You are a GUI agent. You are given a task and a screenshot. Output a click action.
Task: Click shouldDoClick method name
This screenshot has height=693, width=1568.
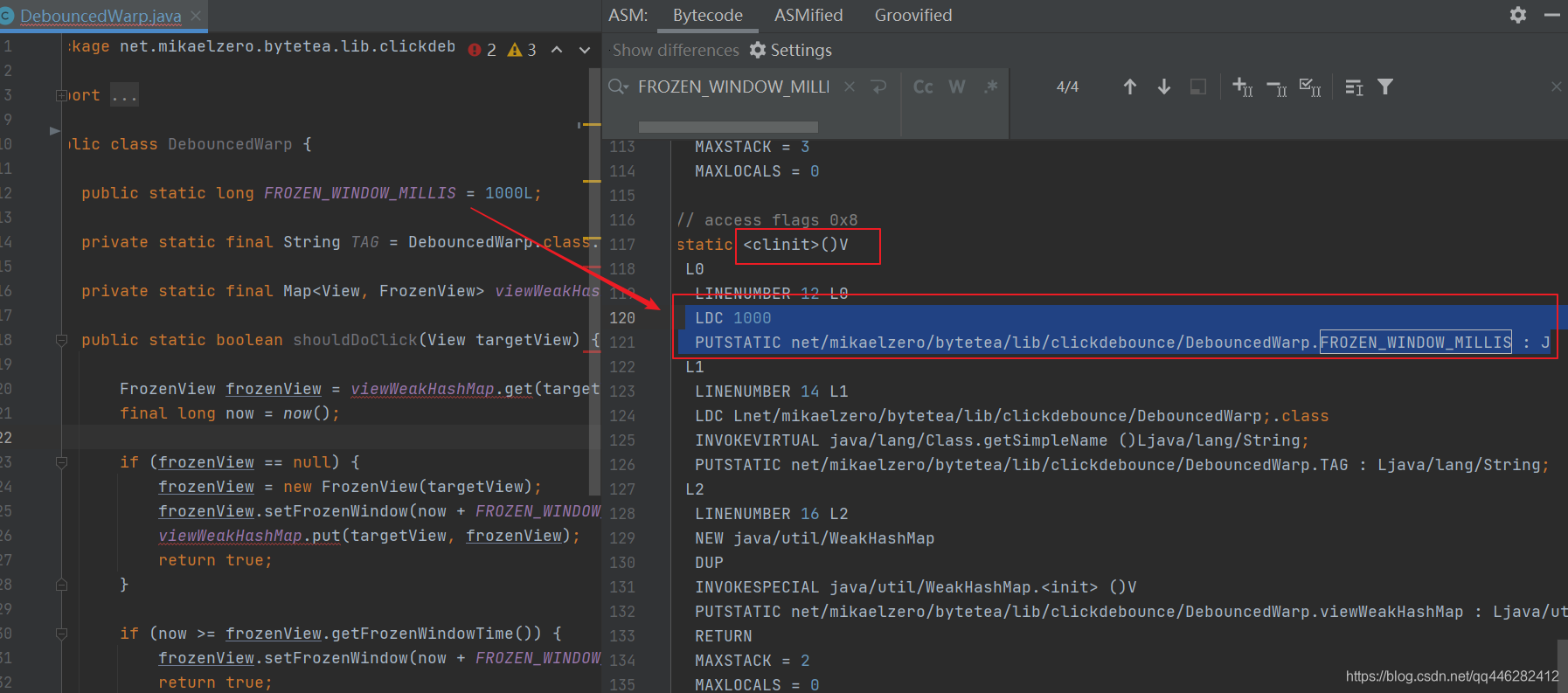coord(355,340)
